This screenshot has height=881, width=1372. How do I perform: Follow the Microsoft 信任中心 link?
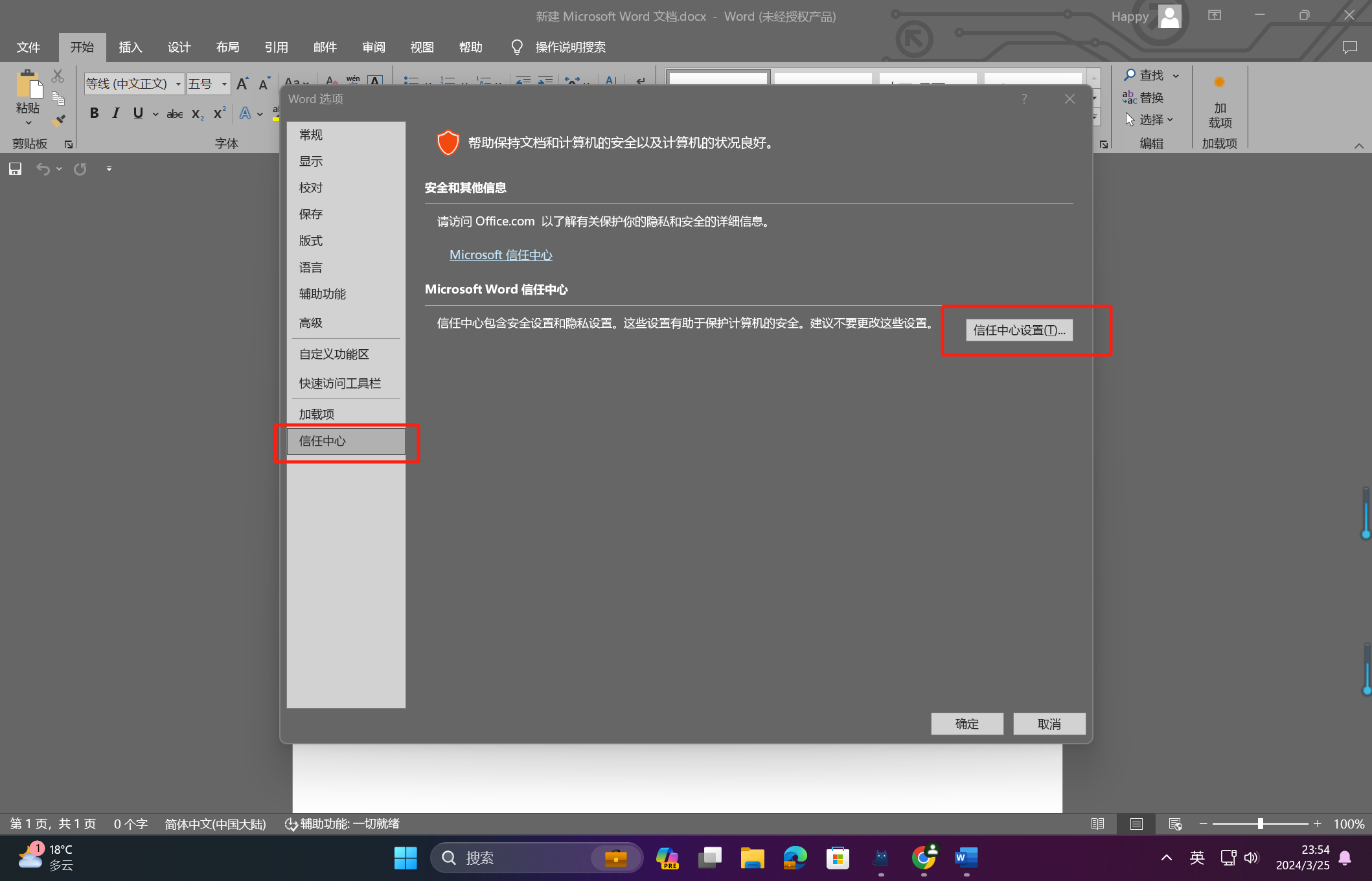click(501, 255)
